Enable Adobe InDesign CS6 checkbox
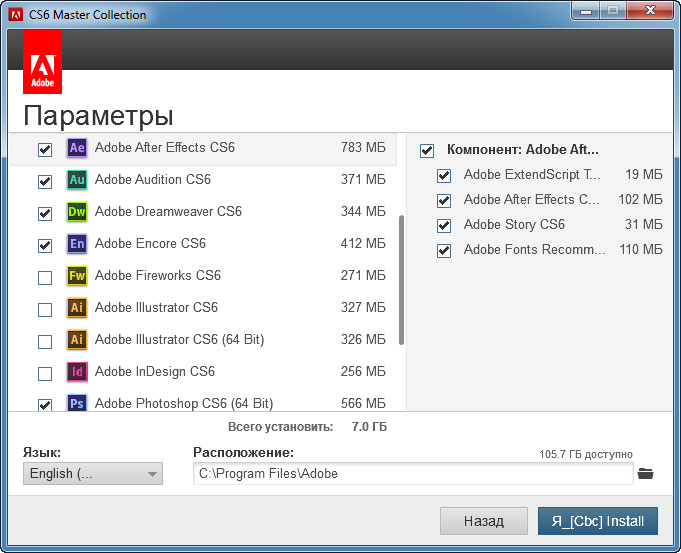The width and height of the screenshot is (681, 553). point(45,374)
